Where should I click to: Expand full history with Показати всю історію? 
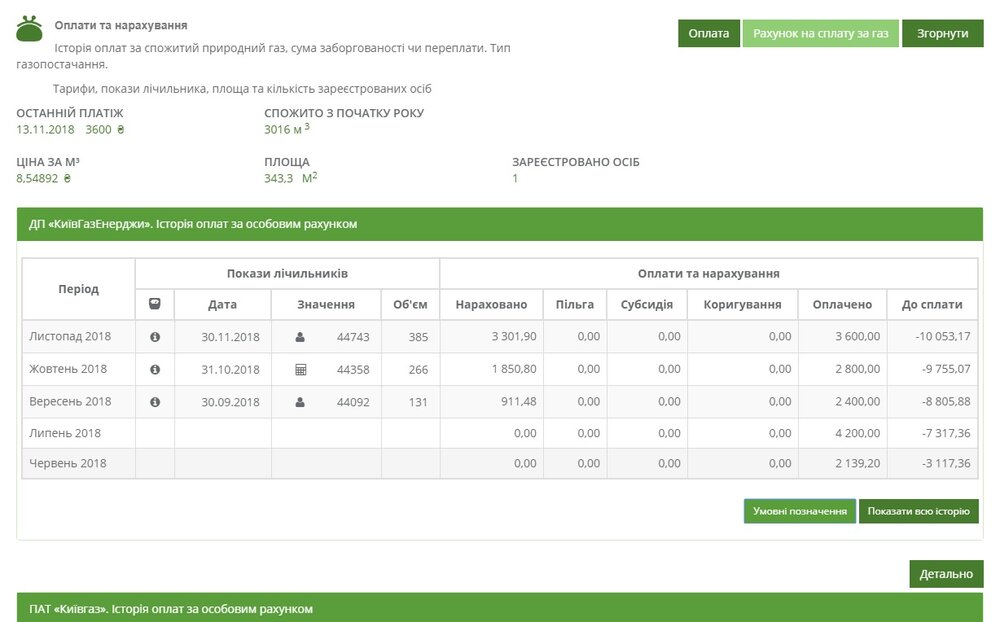point(918,511)
